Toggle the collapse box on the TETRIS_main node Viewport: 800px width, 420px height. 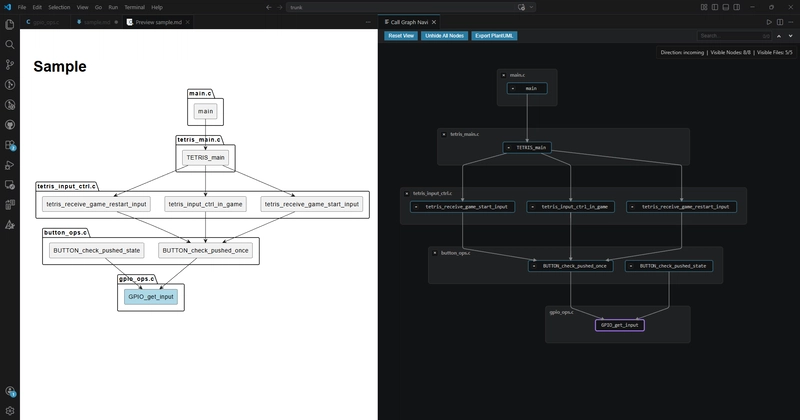pos(509,147)
